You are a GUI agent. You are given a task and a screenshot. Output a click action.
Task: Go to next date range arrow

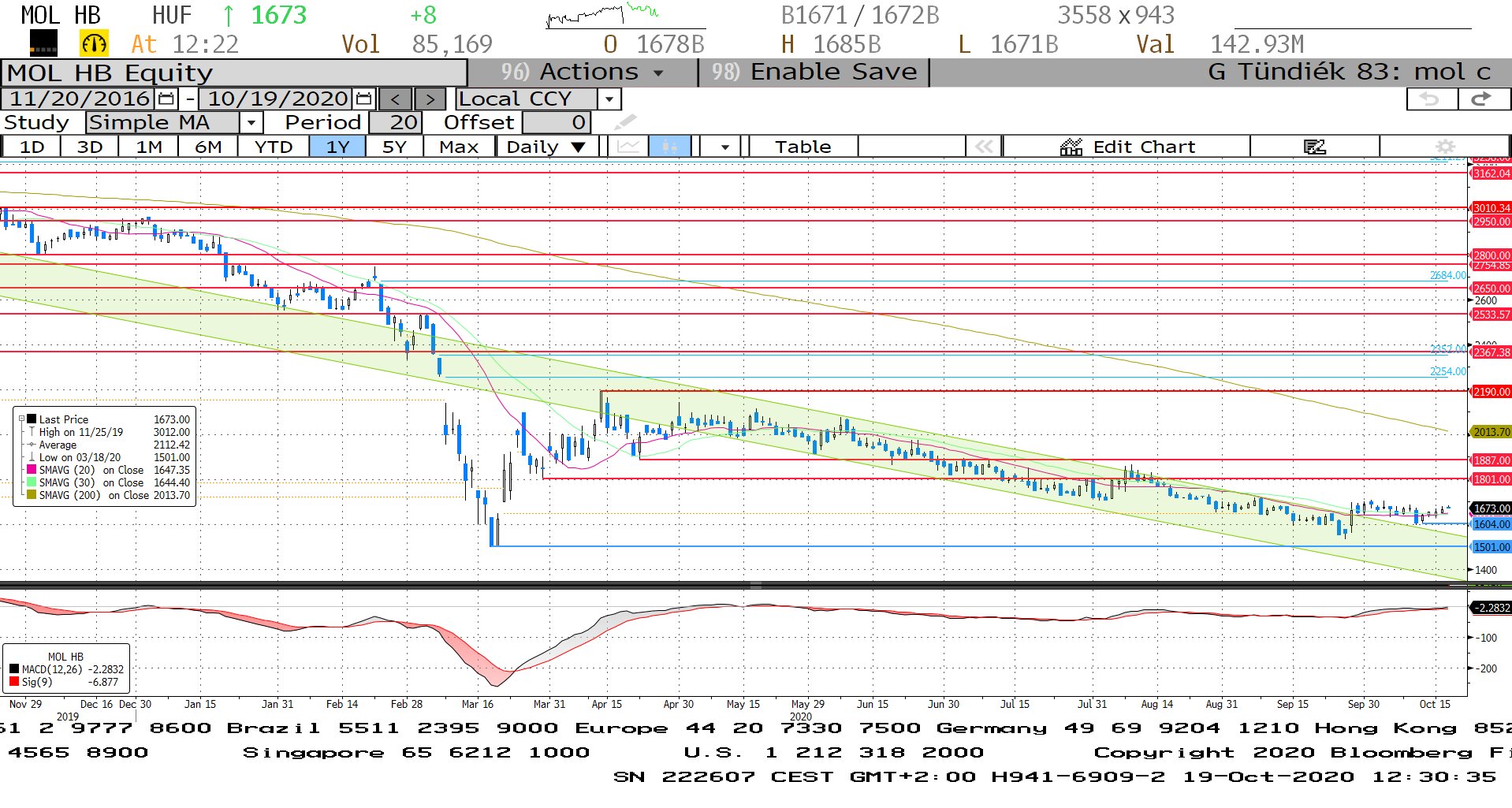pos(430,99)
